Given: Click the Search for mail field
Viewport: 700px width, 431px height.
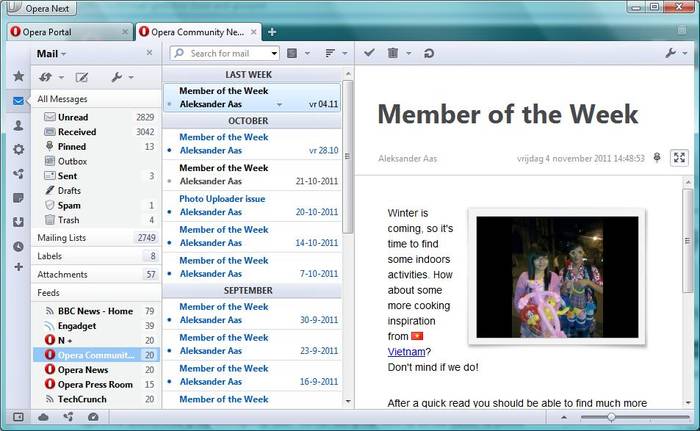Looking at the screenshot, I should (225, 53).
